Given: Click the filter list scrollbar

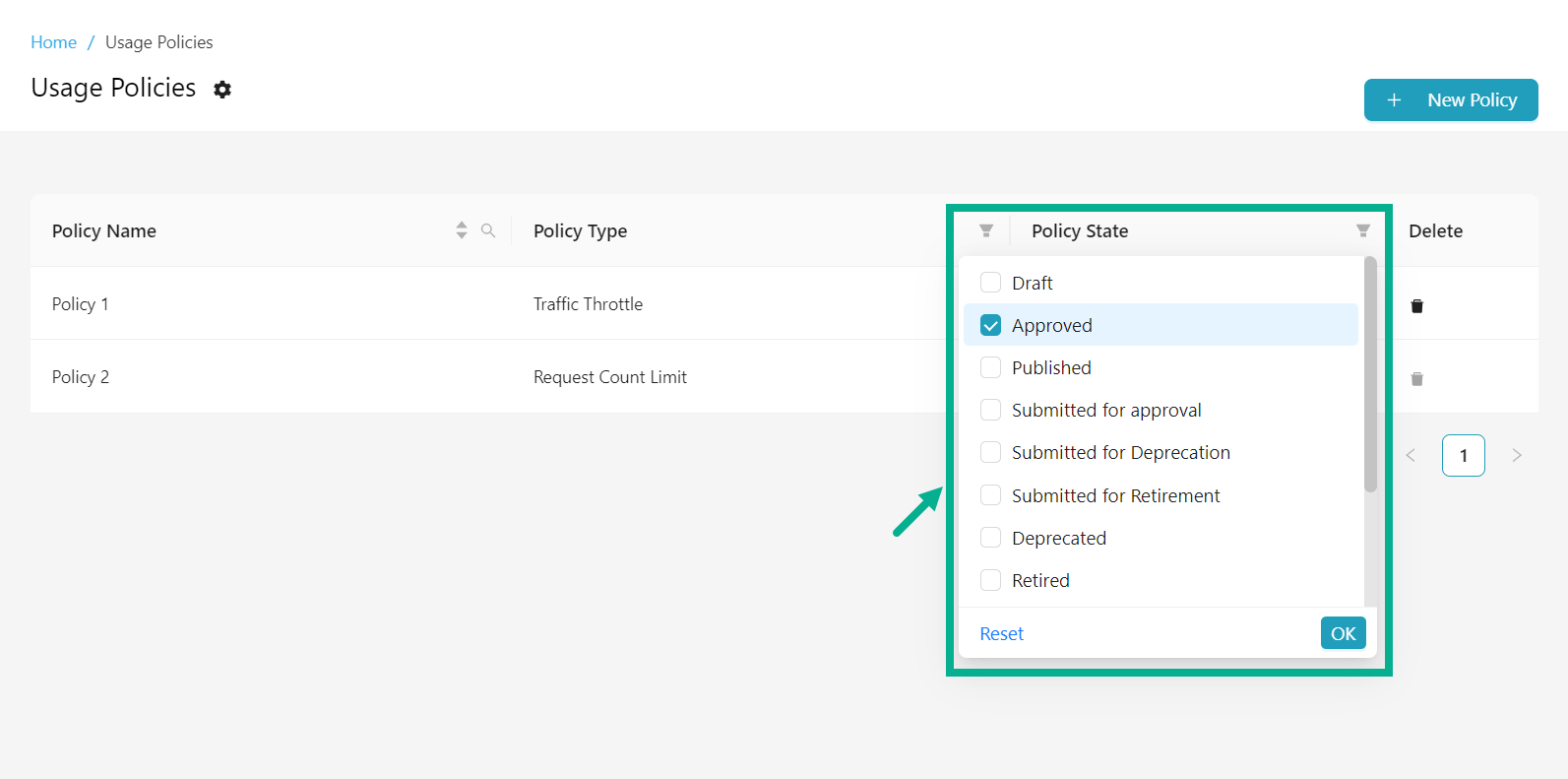Looking at the screenshot, I should [x=1370, y=374].
